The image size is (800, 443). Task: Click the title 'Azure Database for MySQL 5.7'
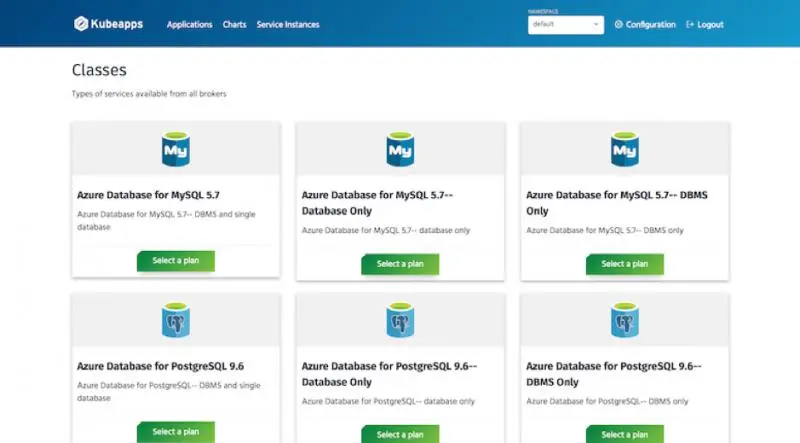[148, 195]
